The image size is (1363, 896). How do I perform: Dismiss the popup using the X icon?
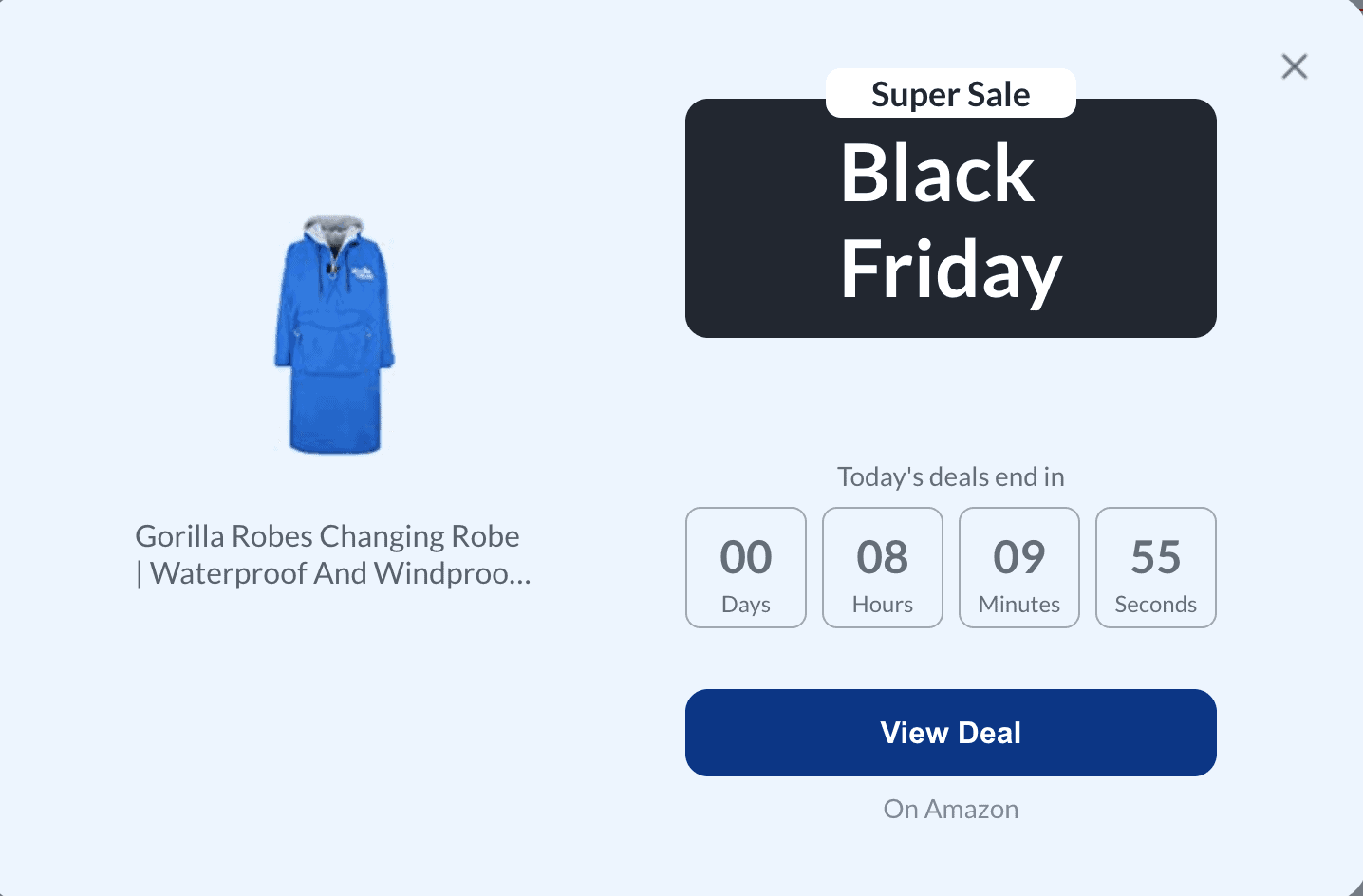click(x=1294, y=66)
